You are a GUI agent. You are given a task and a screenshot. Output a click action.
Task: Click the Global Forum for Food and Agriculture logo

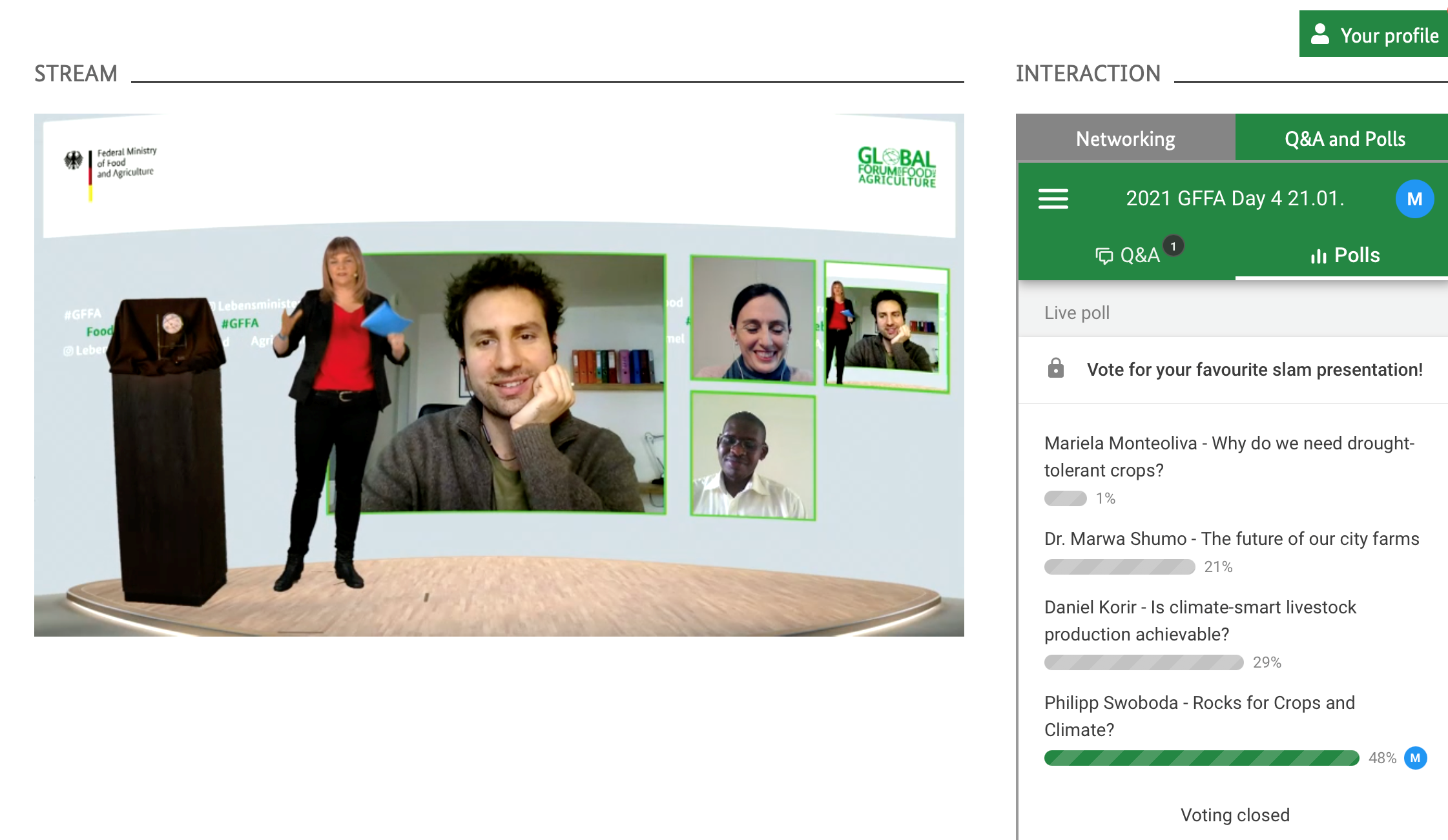[x=896, y=167]
